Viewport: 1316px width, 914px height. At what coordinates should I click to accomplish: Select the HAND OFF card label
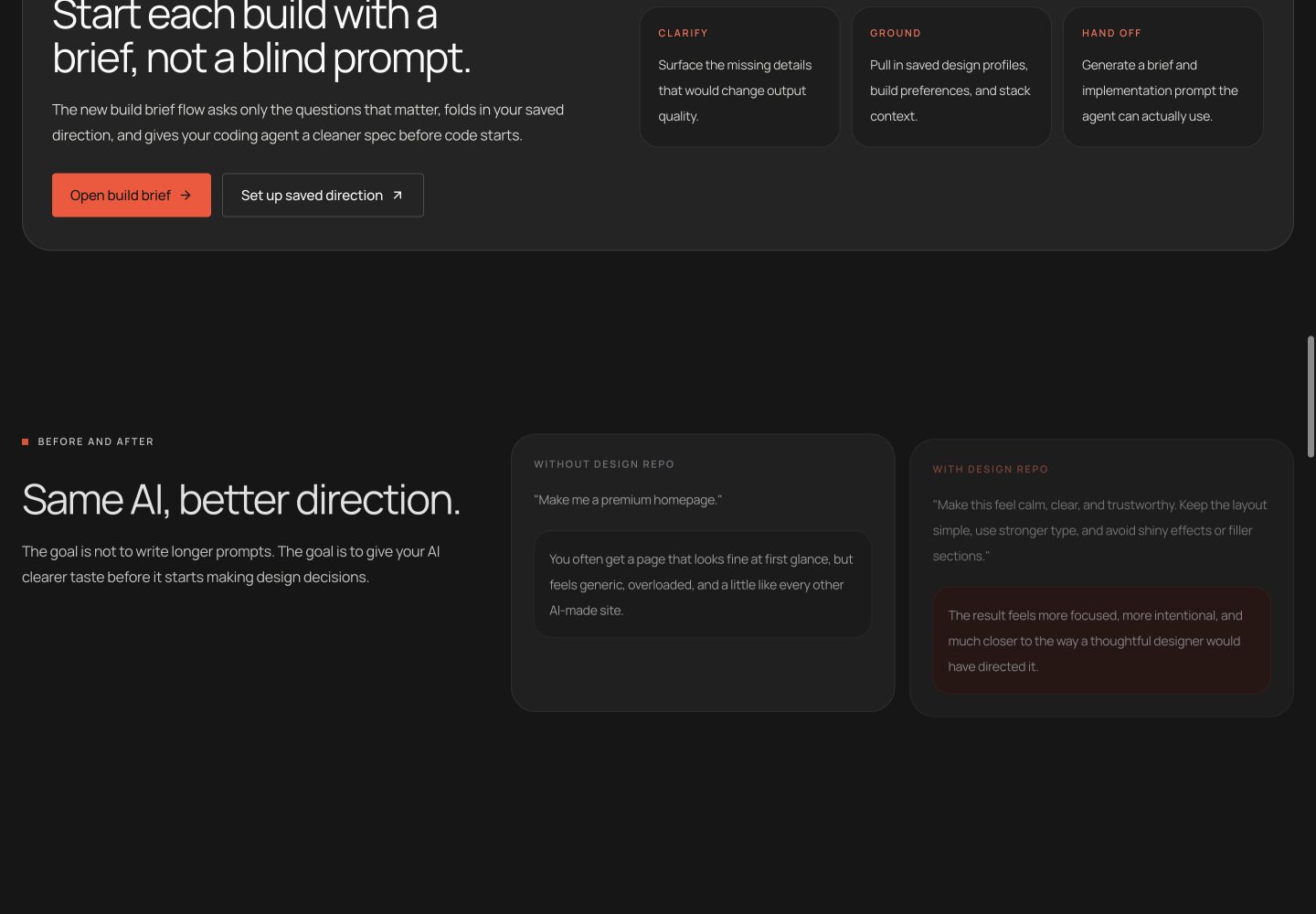click(x=1111, y=33)
